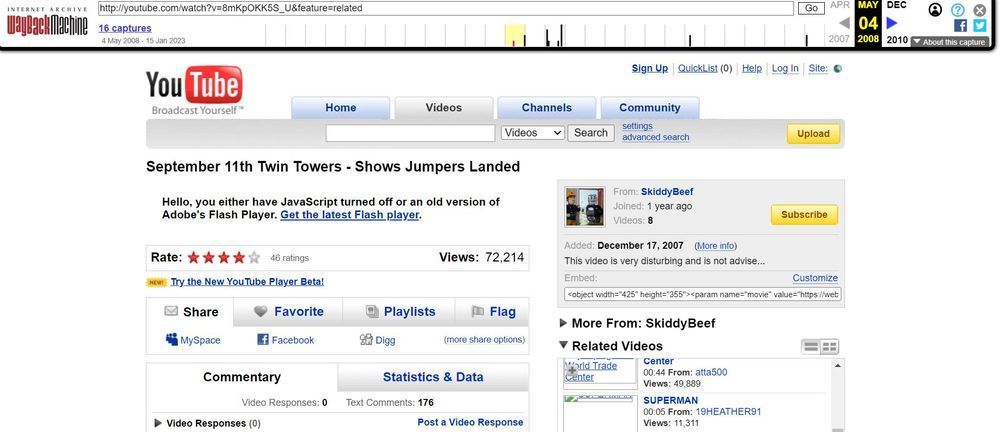Switch related videos to grid view
The image size is (1000, 432).
829,347
